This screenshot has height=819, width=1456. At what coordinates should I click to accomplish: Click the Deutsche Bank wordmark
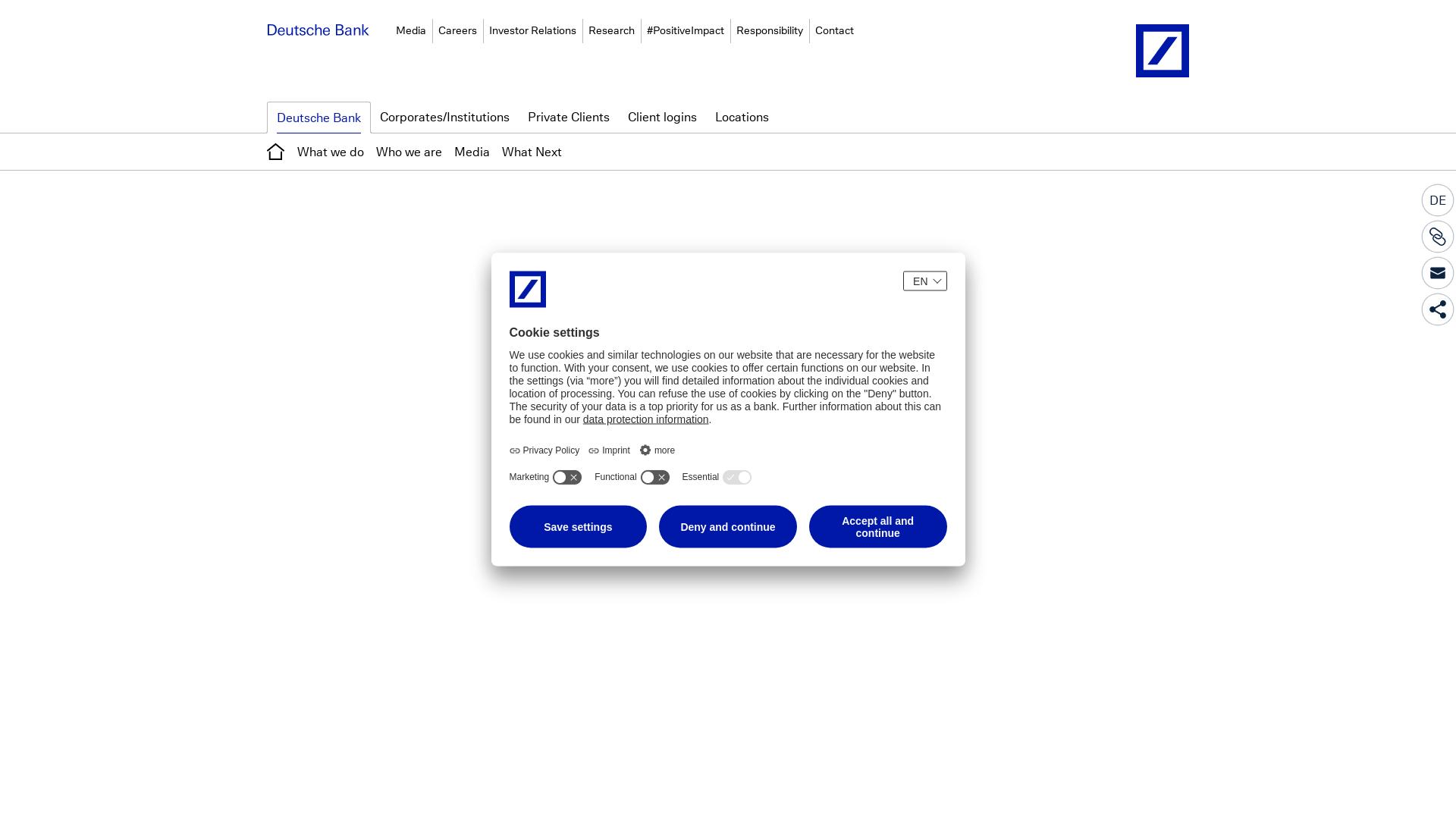(318, 30)
